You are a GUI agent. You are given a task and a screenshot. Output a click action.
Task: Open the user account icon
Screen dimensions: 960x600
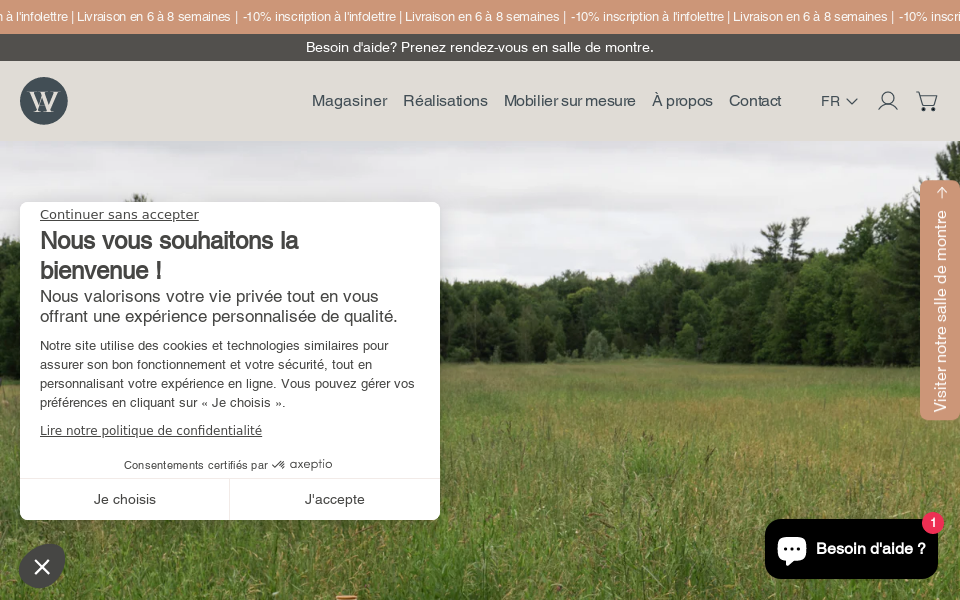pos(887,101)
